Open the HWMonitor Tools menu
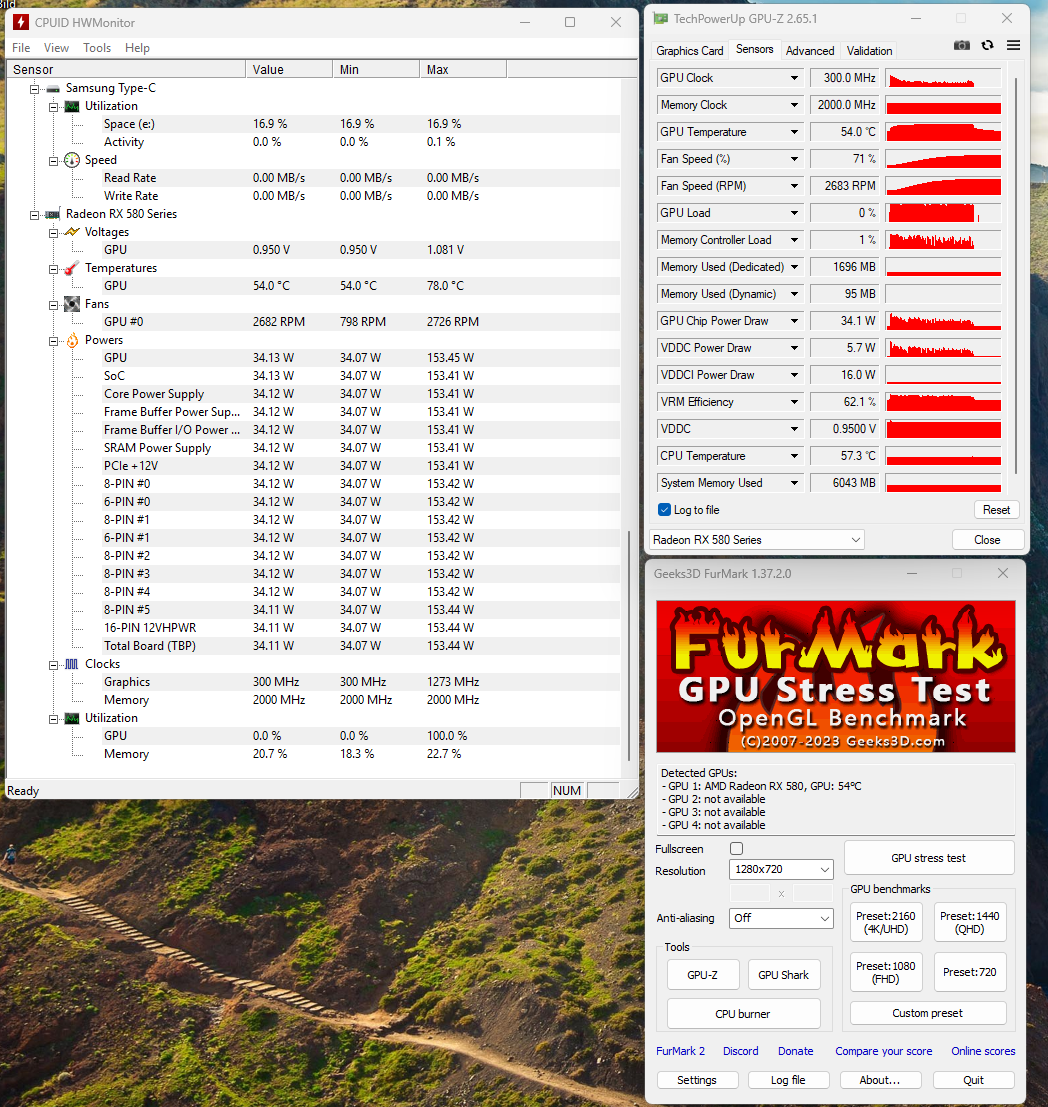Screen dimensions: 1048x1107 pos(97,48)
